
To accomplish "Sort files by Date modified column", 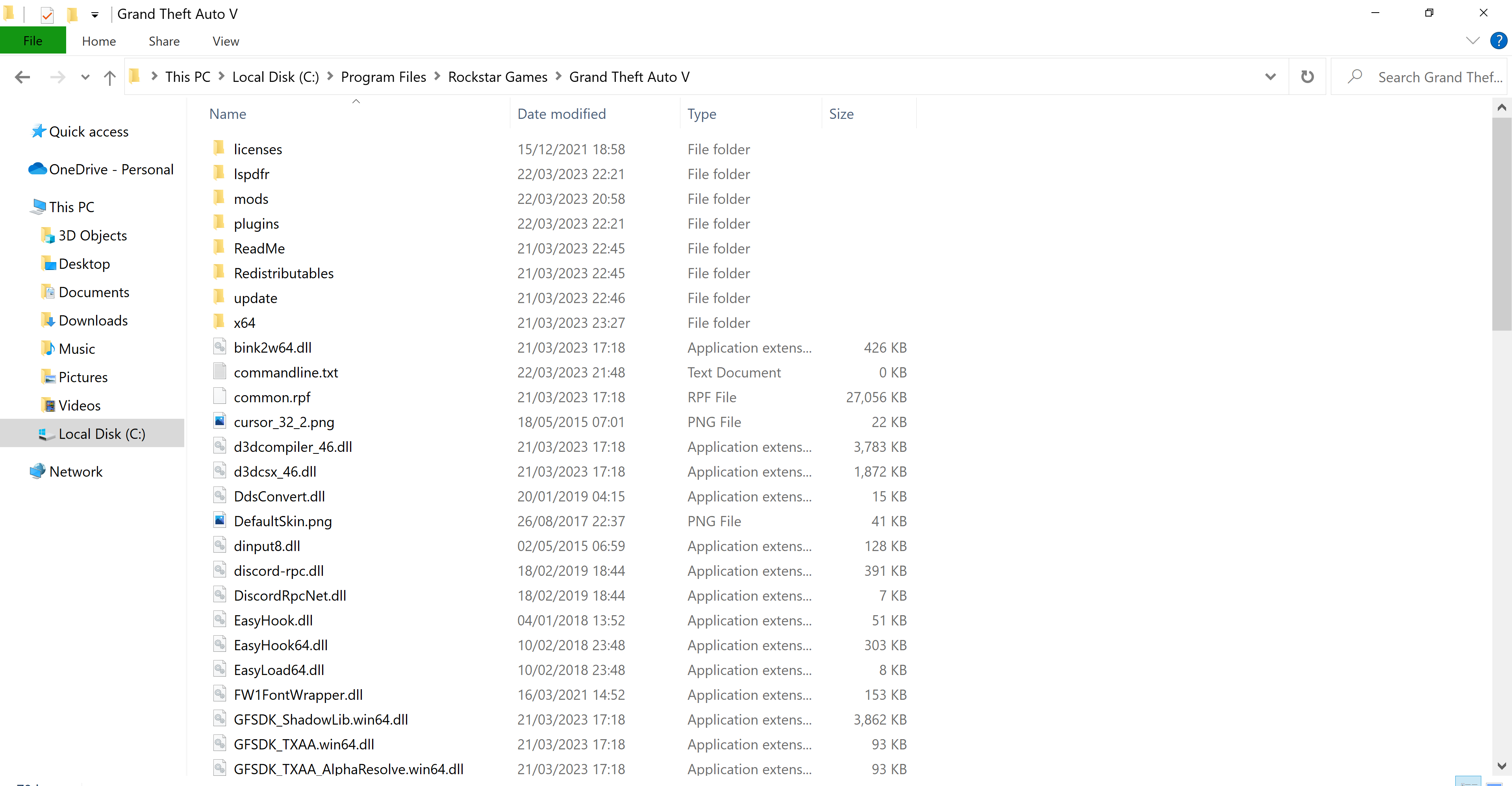I will pos(561,114).
